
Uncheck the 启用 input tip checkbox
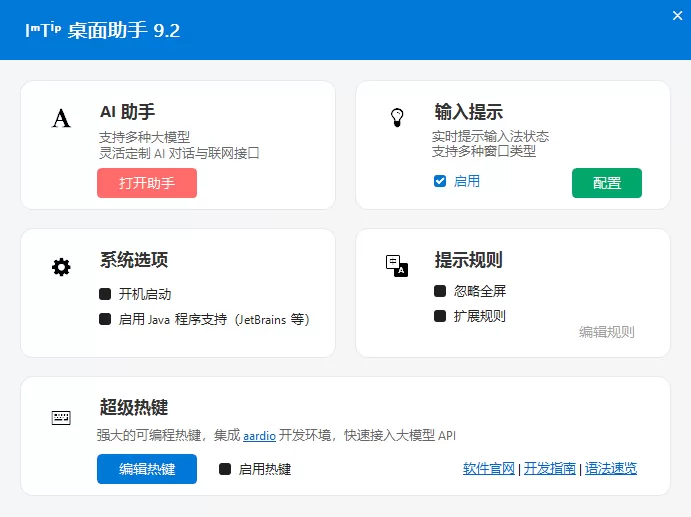(x=440, y=181)
